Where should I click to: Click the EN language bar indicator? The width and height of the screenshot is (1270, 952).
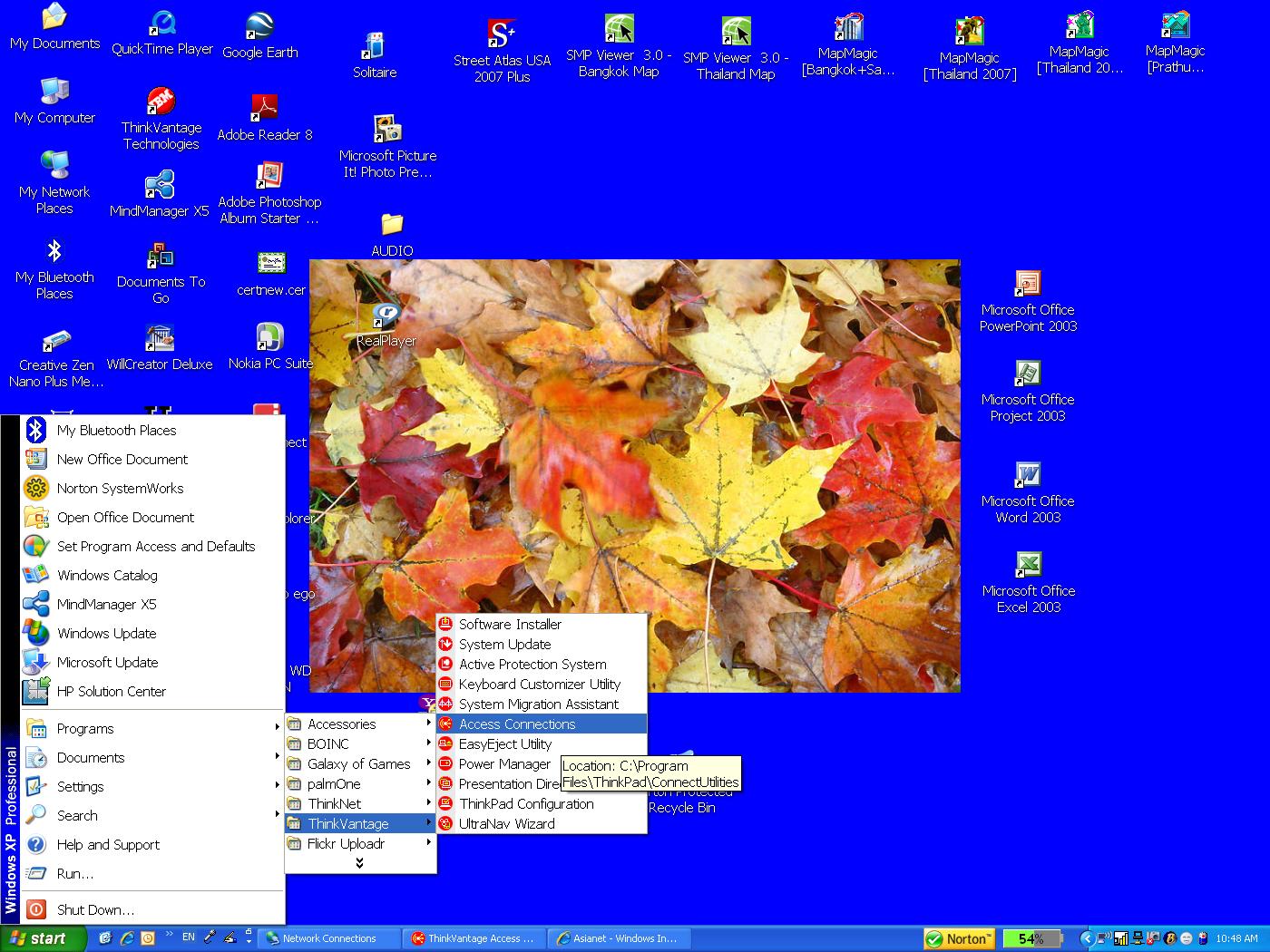click(189, 937)
